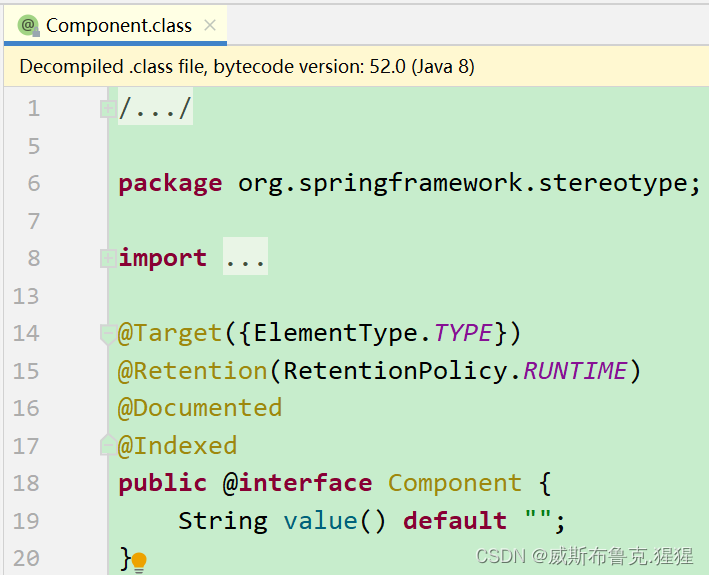Expand the collapsed import block
Screen dimensions: 709x575
coord(107,258)
